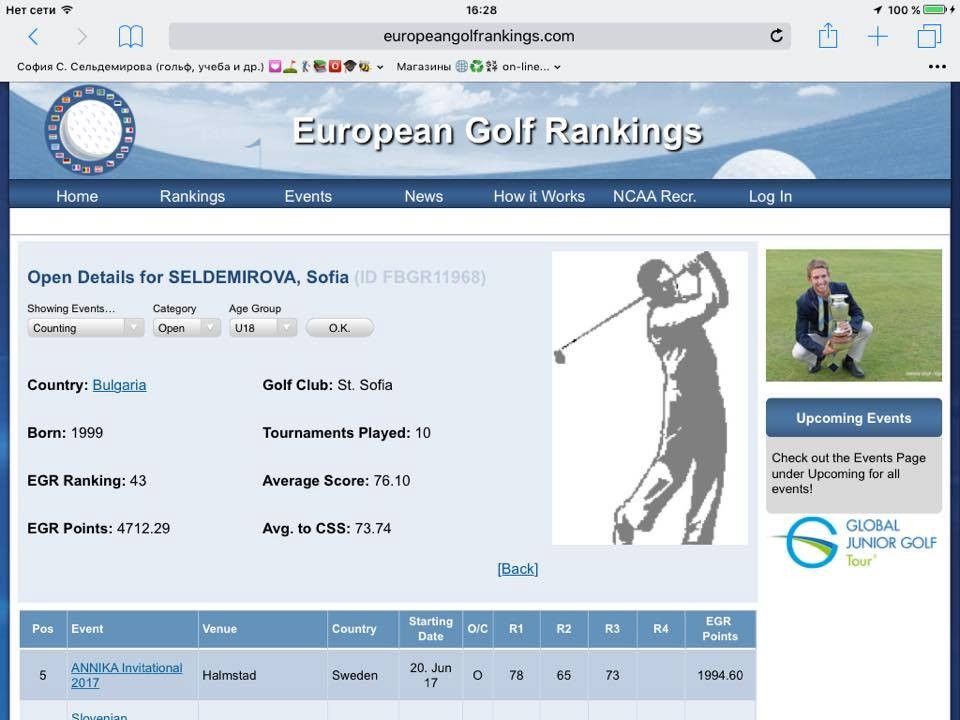Screen dimensions: 960x720
Task: Tap Wi-Fi status icon
Action: tap(67, 9)
